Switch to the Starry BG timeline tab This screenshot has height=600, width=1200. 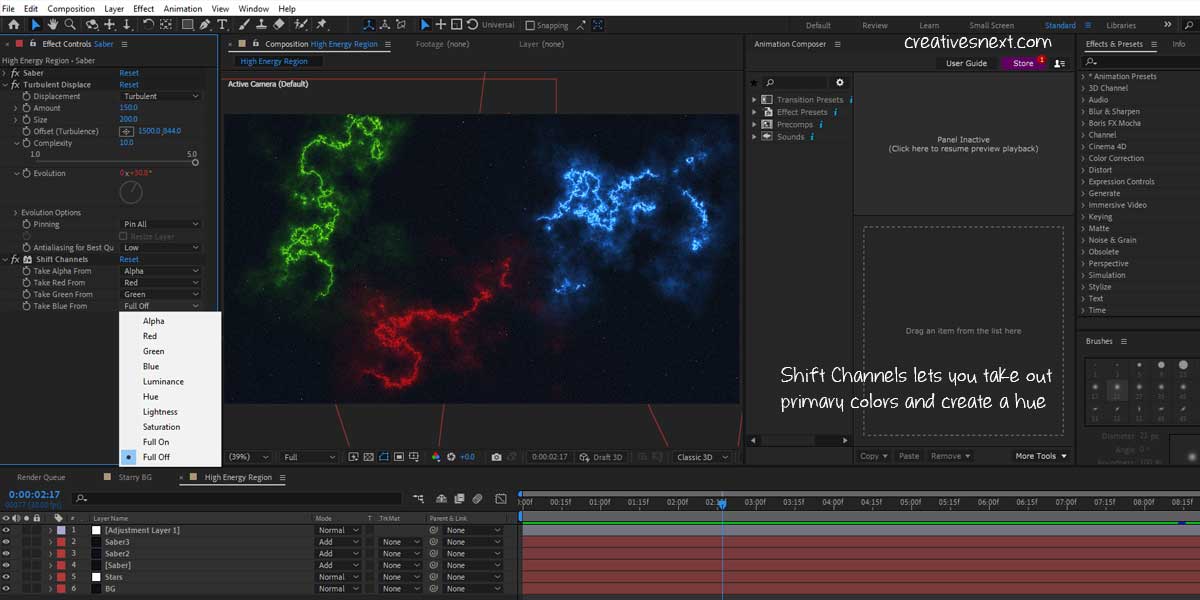(x=134, y=478)
